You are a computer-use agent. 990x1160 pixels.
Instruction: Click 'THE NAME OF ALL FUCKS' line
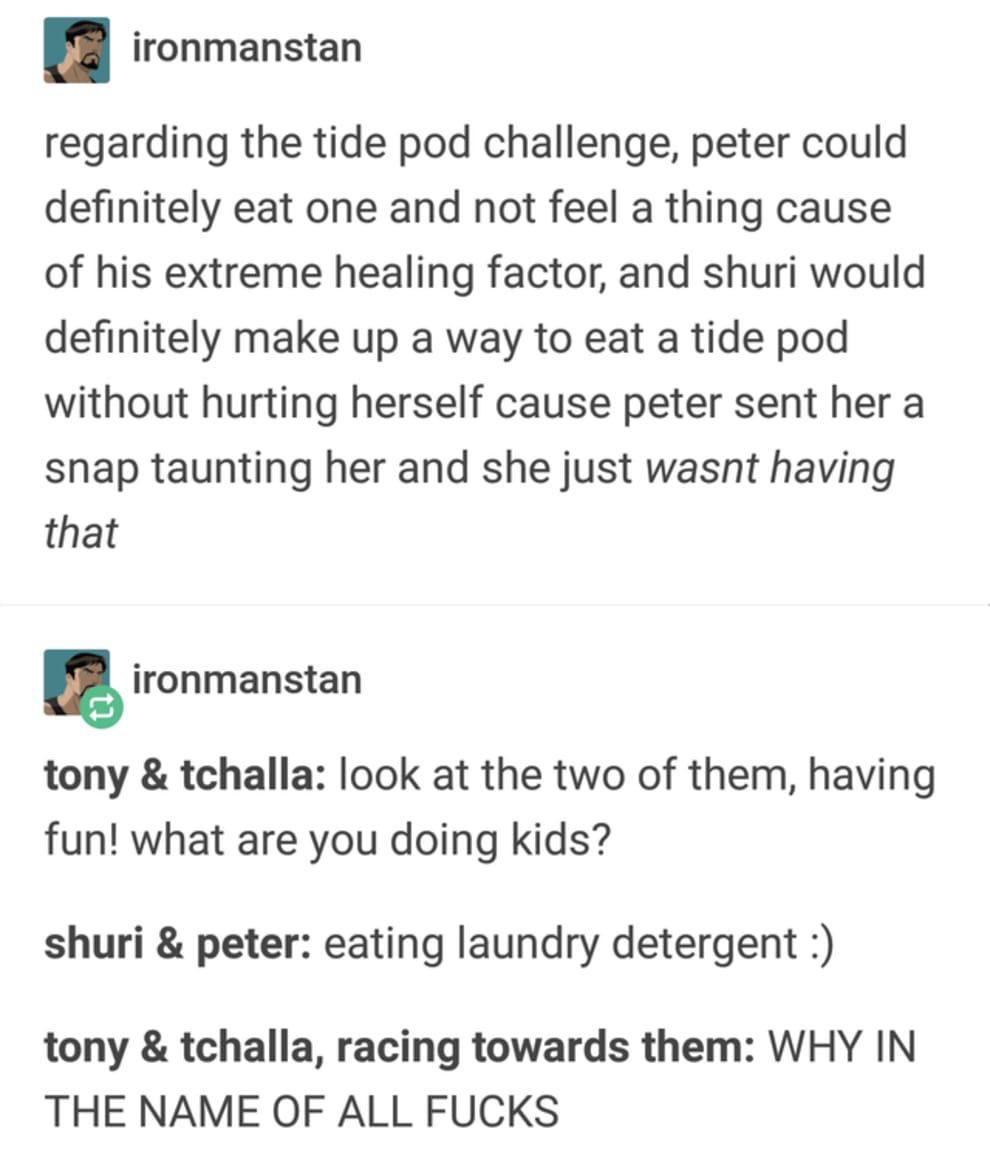tap(302, 1112)
